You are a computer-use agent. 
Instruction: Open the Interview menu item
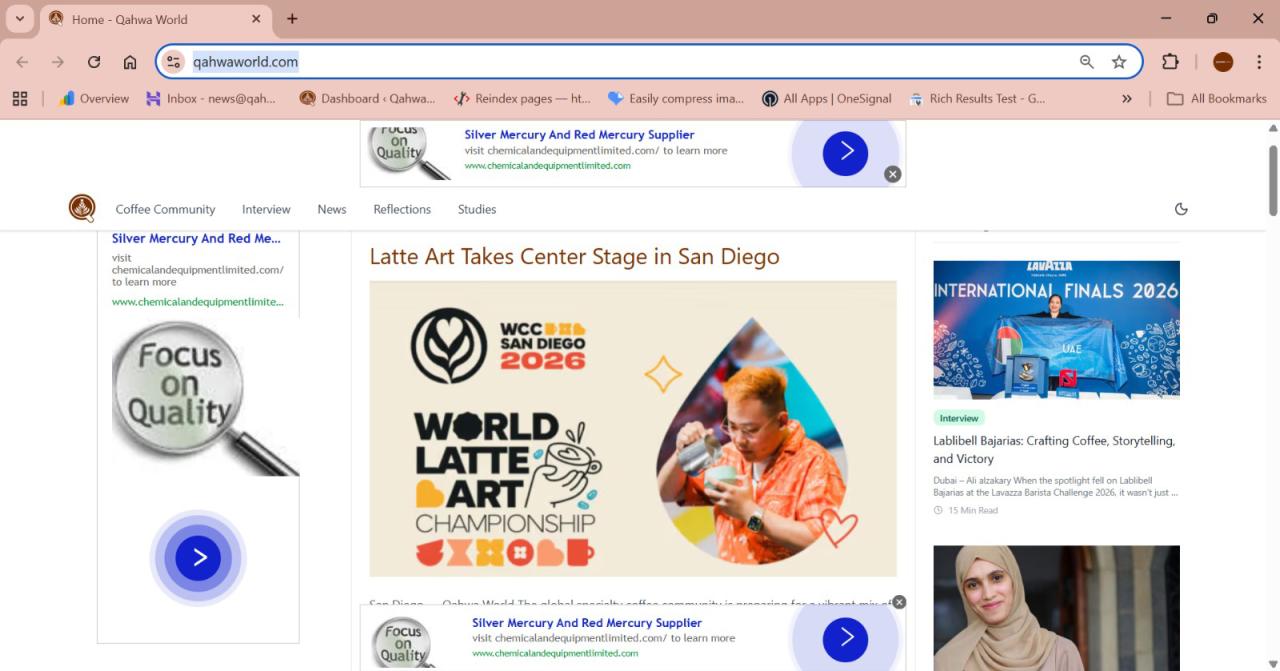tap(266, 209)
